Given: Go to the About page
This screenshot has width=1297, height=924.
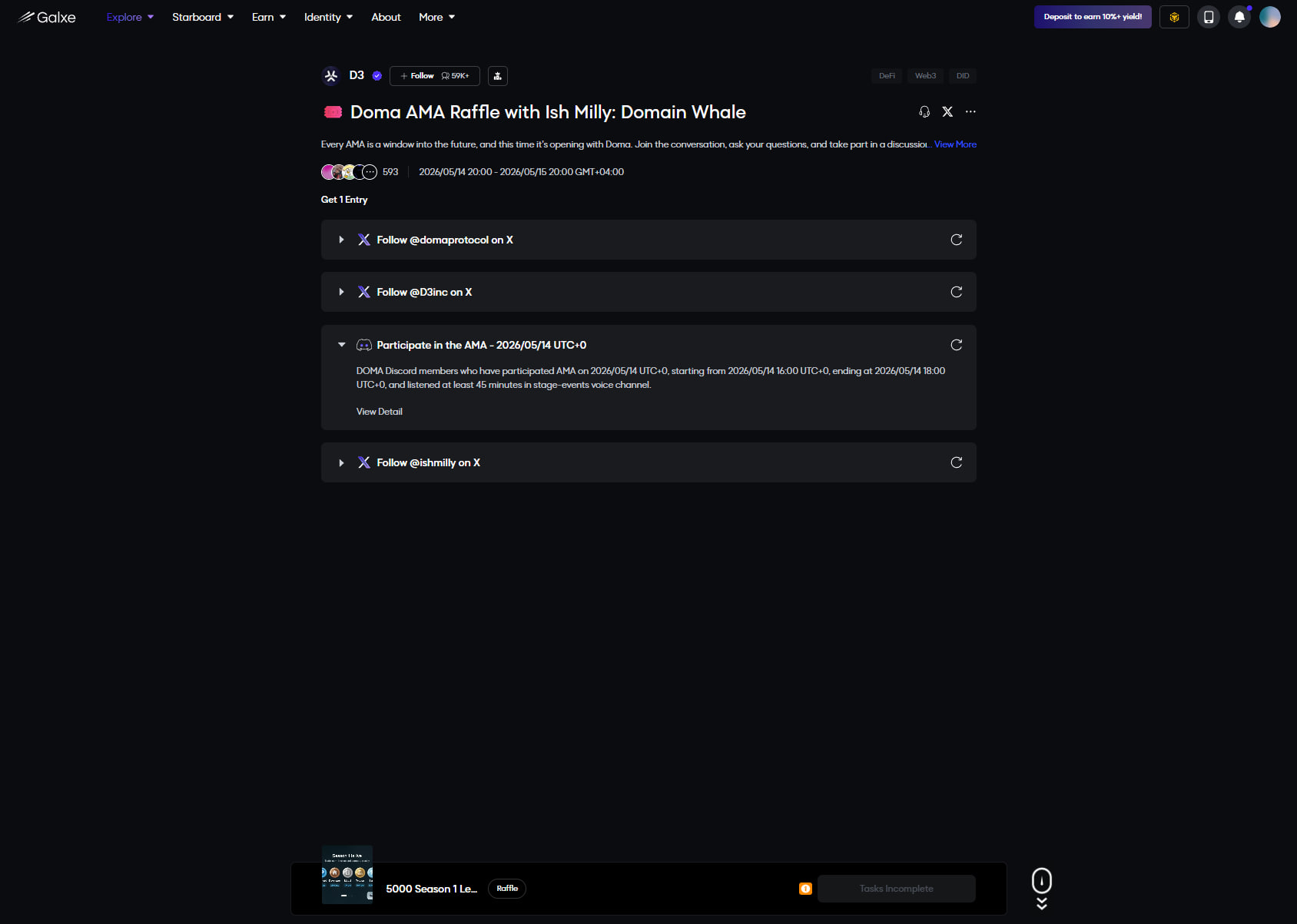Looking at the screenshot, I should coord(386,17).
